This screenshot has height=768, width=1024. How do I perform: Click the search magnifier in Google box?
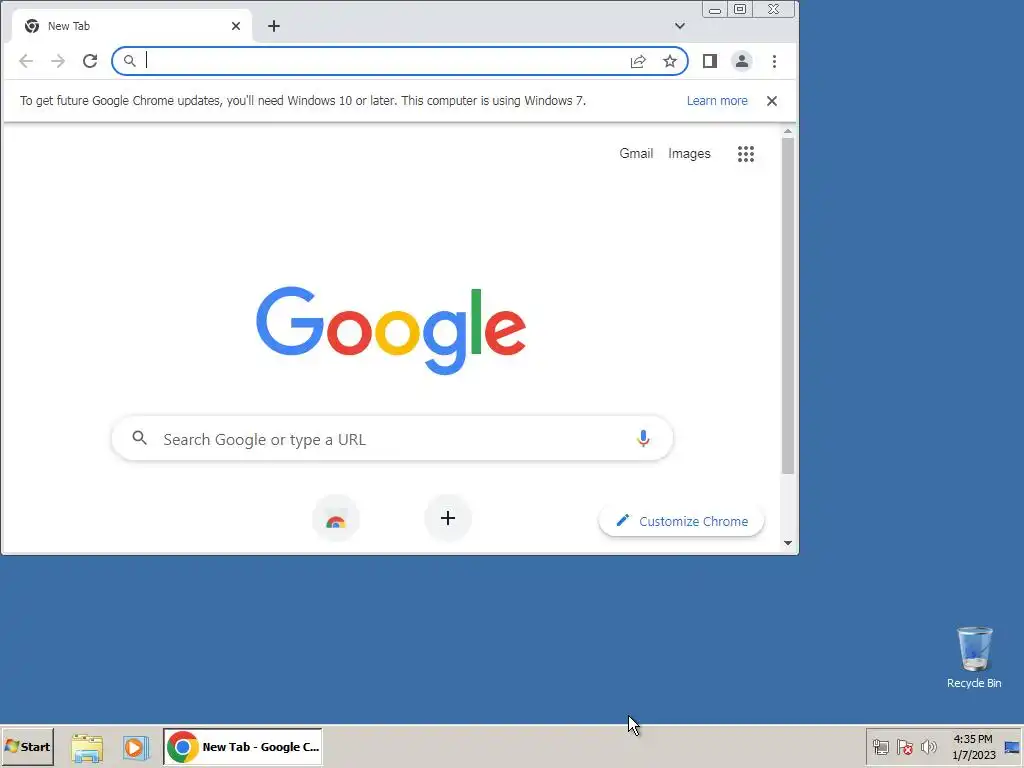tap(139, 438)
